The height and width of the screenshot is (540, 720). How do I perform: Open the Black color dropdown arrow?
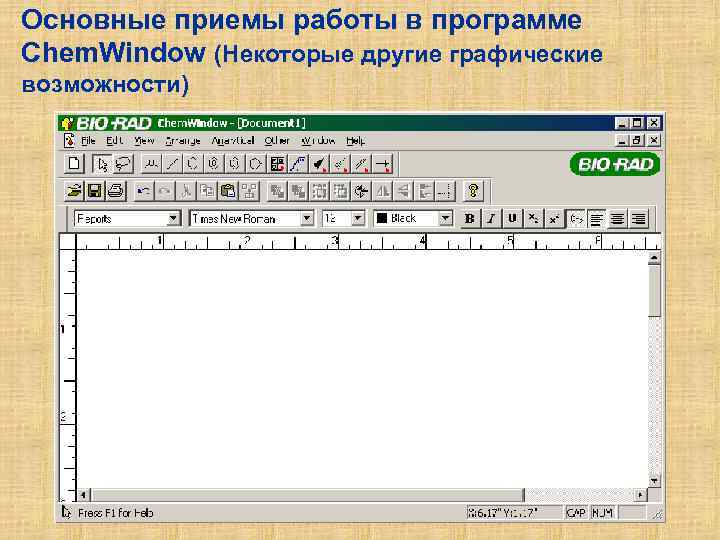coord(445,219)
